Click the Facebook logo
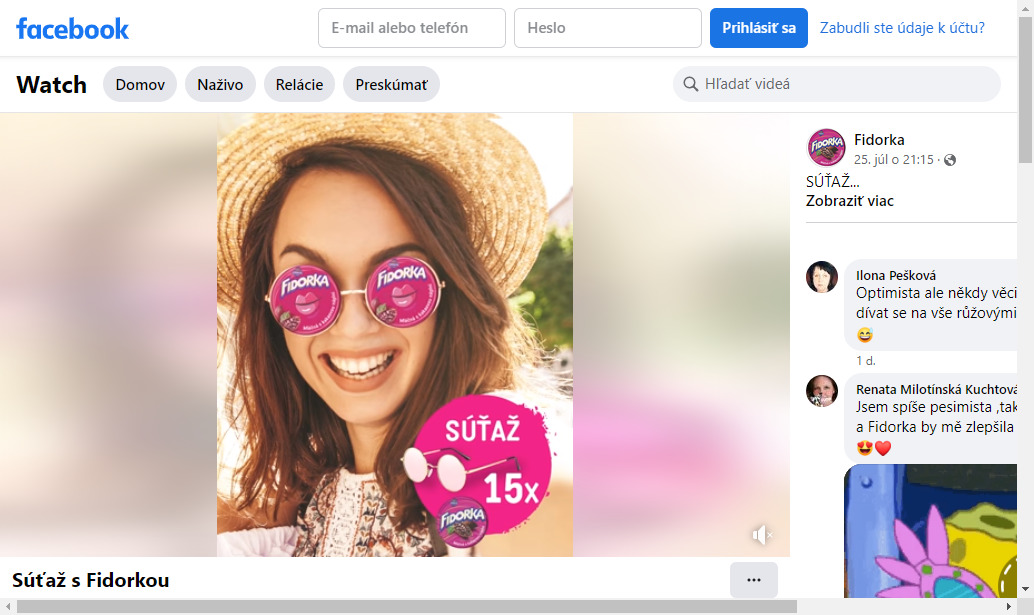1034x615 pixels. [x=73, y=28]
